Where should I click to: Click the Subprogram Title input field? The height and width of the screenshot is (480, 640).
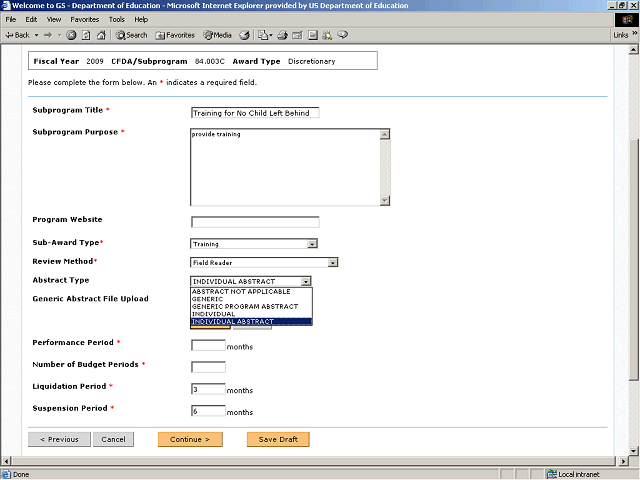pos(255,113)
